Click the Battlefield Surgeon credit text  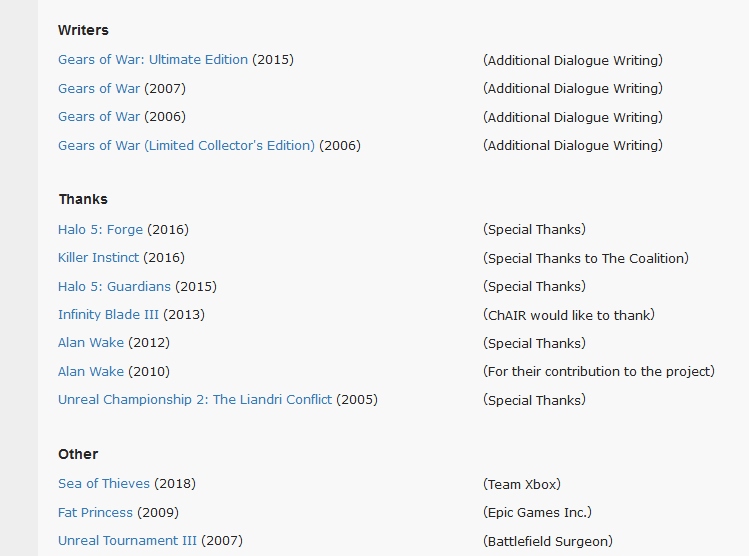[x=547, y=541]
